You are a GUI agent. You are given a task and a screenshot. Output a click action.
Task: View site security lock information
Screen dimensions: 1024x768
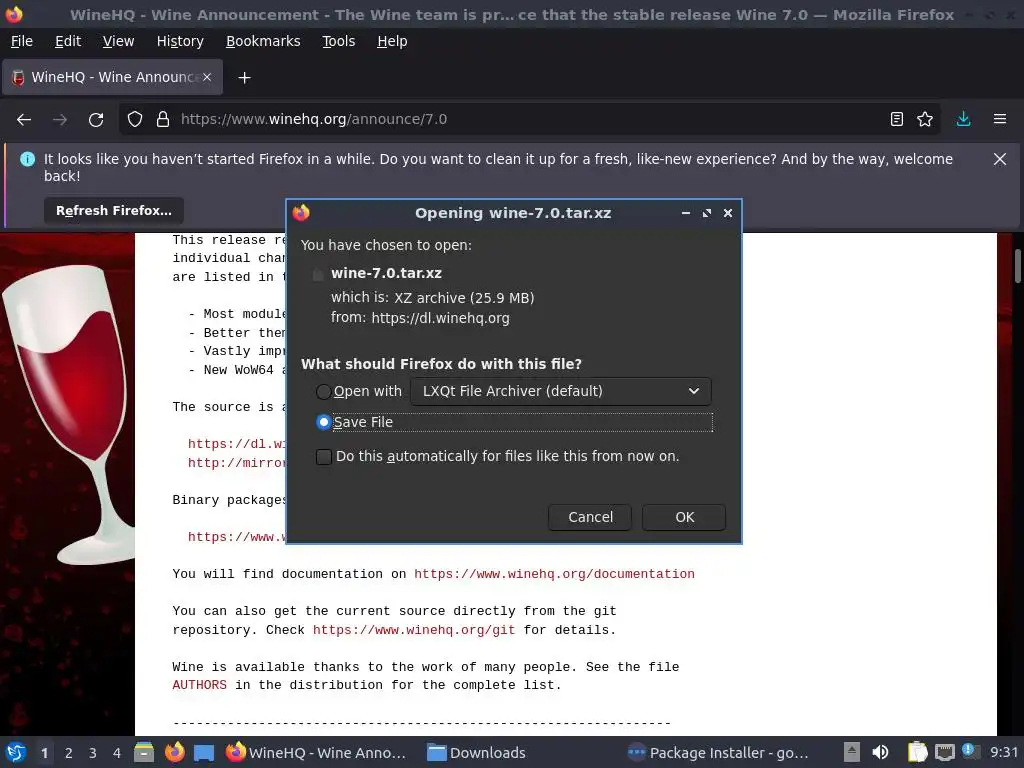[x=163, y=120]
